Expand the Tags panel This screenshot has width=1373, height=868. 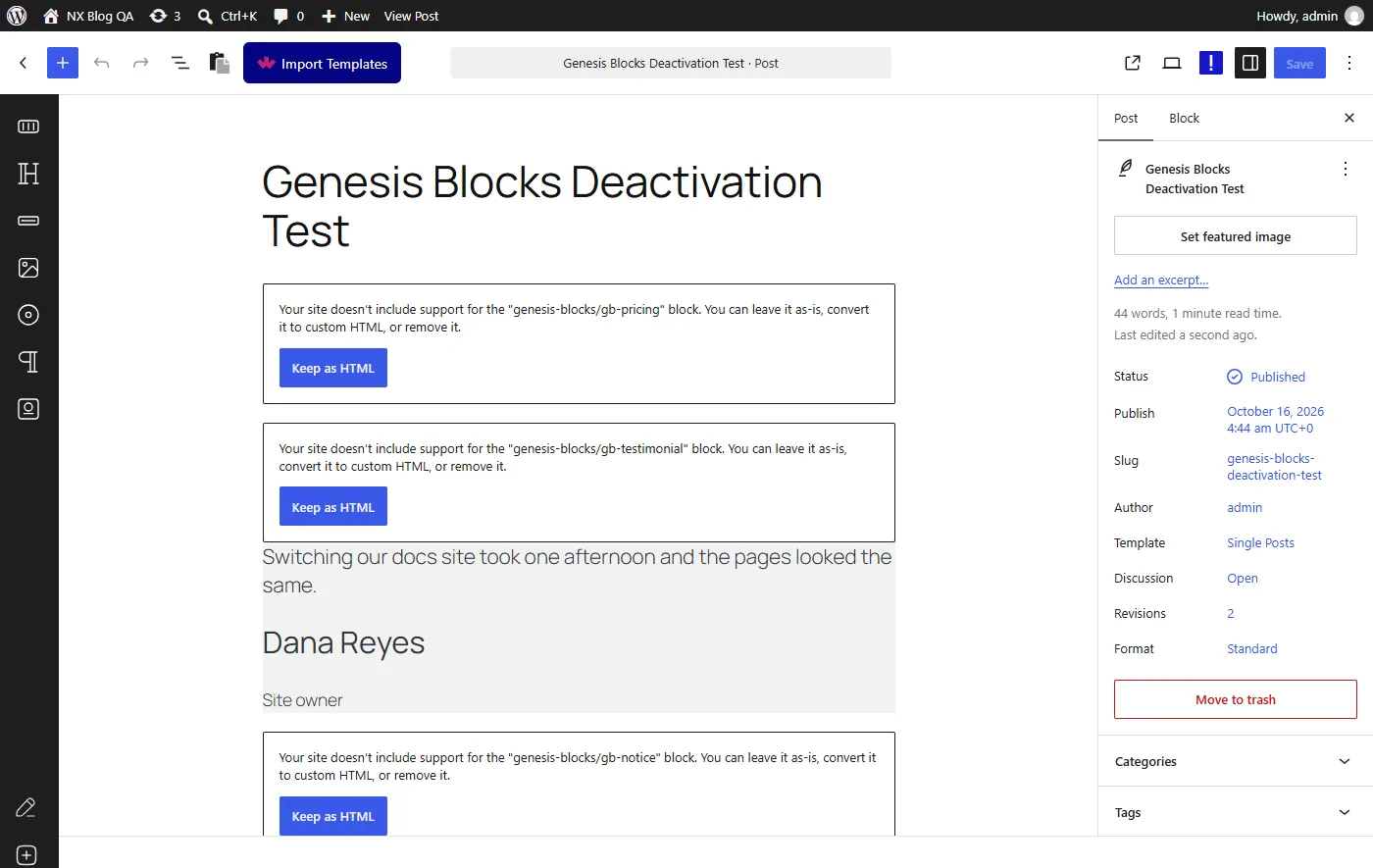pyautogui.click(x=1236, y=812)
